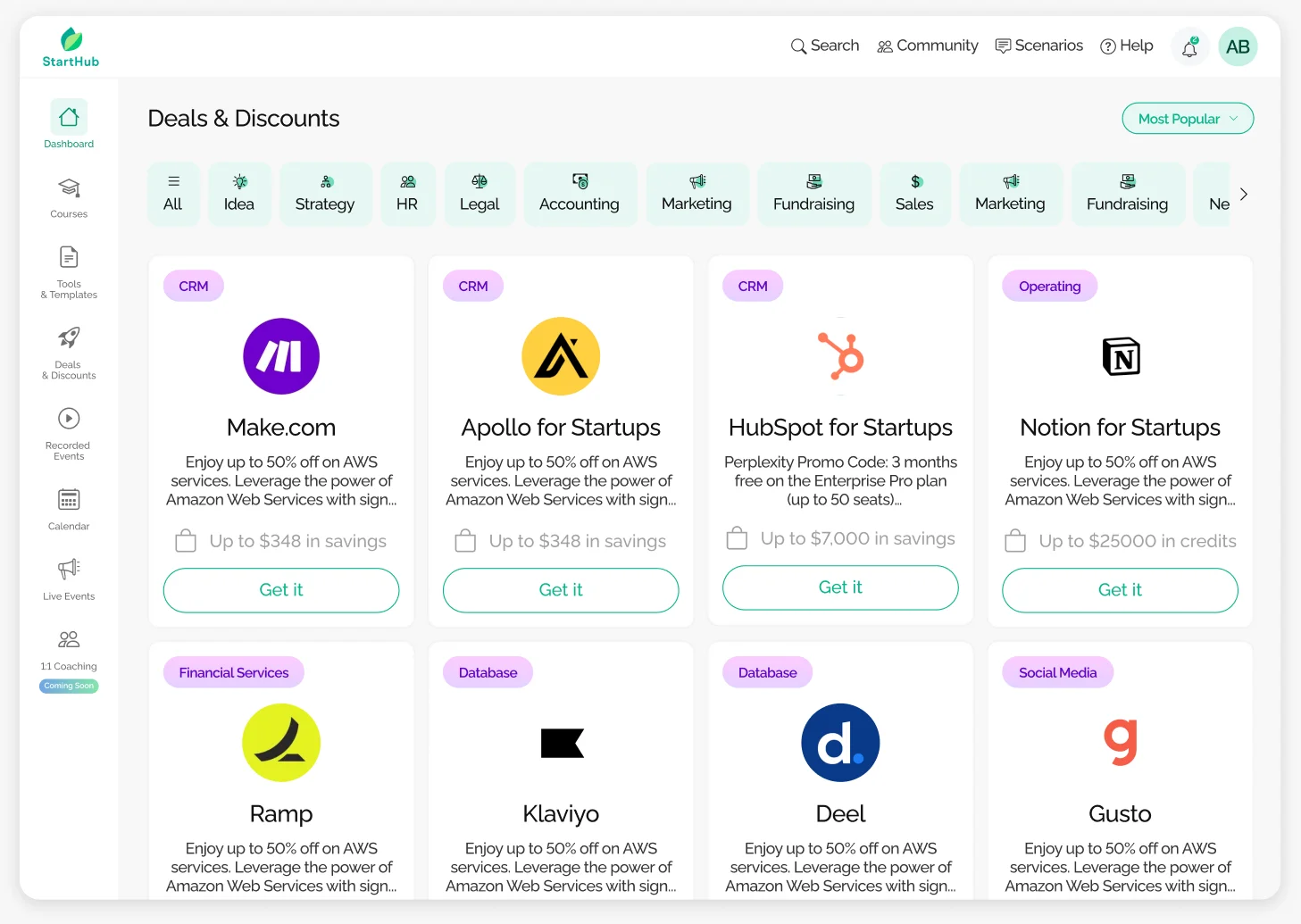1301x924 pixels.
Task: Click the bag icon on Notion card
Action: click(1015, 540)
